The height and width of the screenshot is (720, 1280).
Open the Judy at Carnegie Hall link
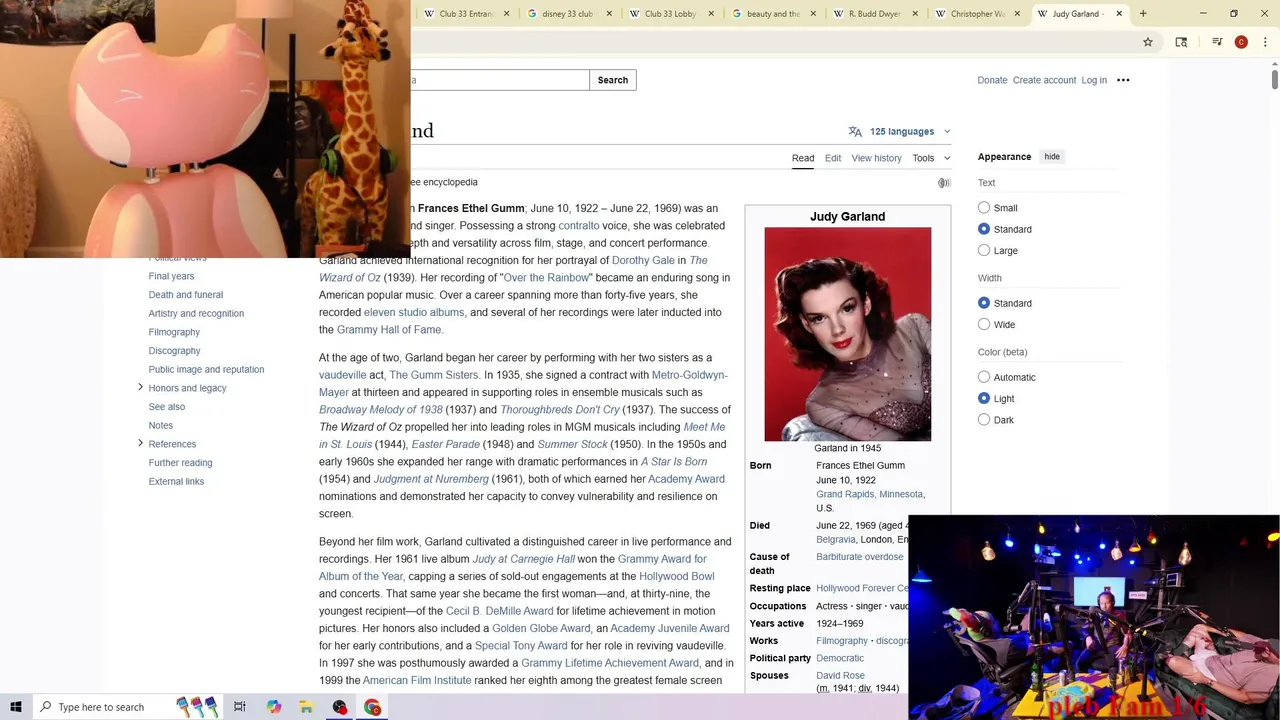523,559
